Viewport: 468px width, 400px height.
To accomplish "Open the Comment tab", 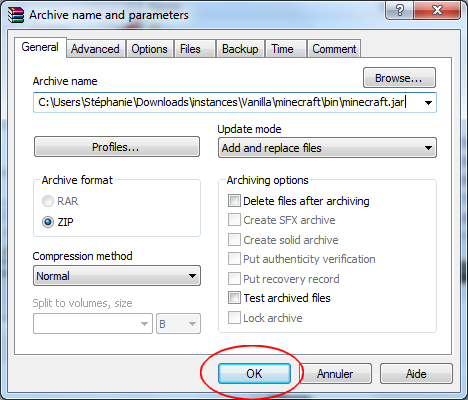I will tap(334, 49).
